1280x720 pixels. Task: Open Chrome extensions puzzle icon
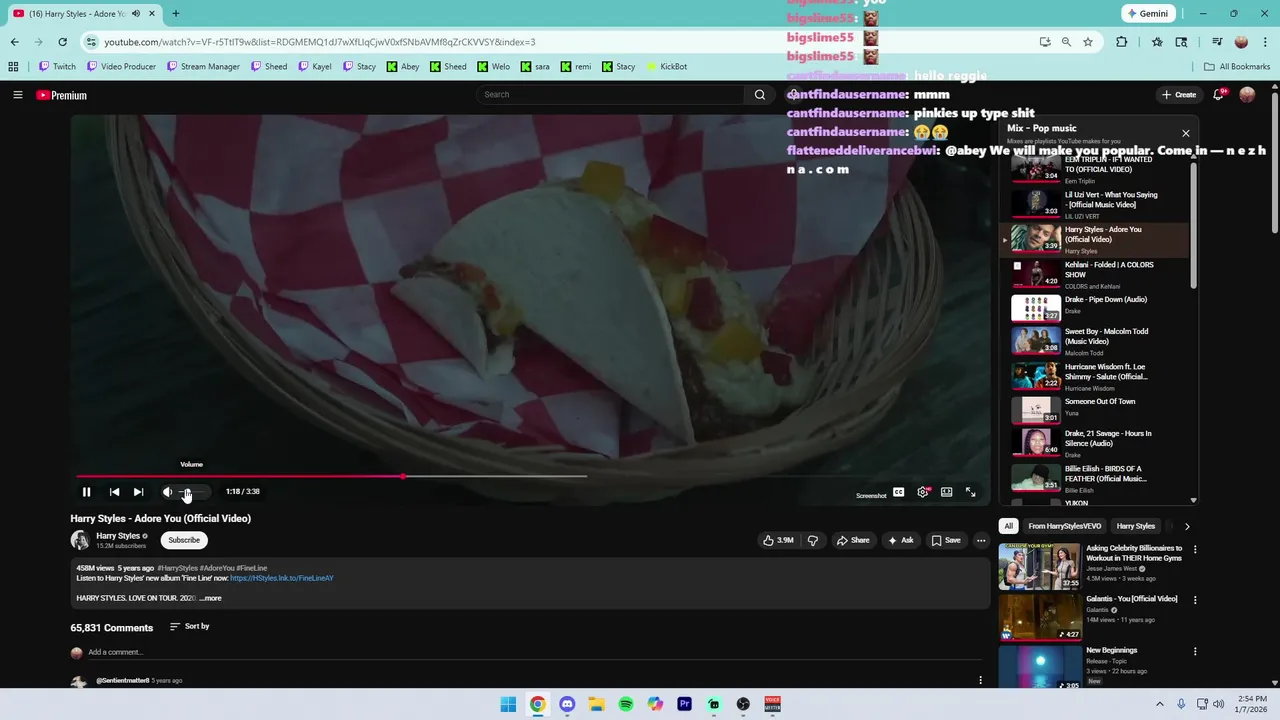coord(1121,42)
